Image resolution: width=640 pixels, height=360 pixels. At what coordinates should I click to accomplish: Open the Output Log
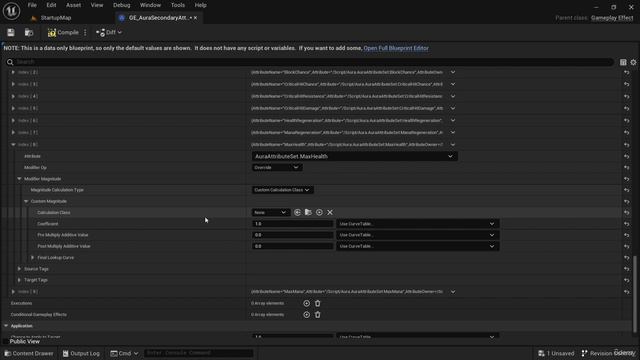pos(81,353)
